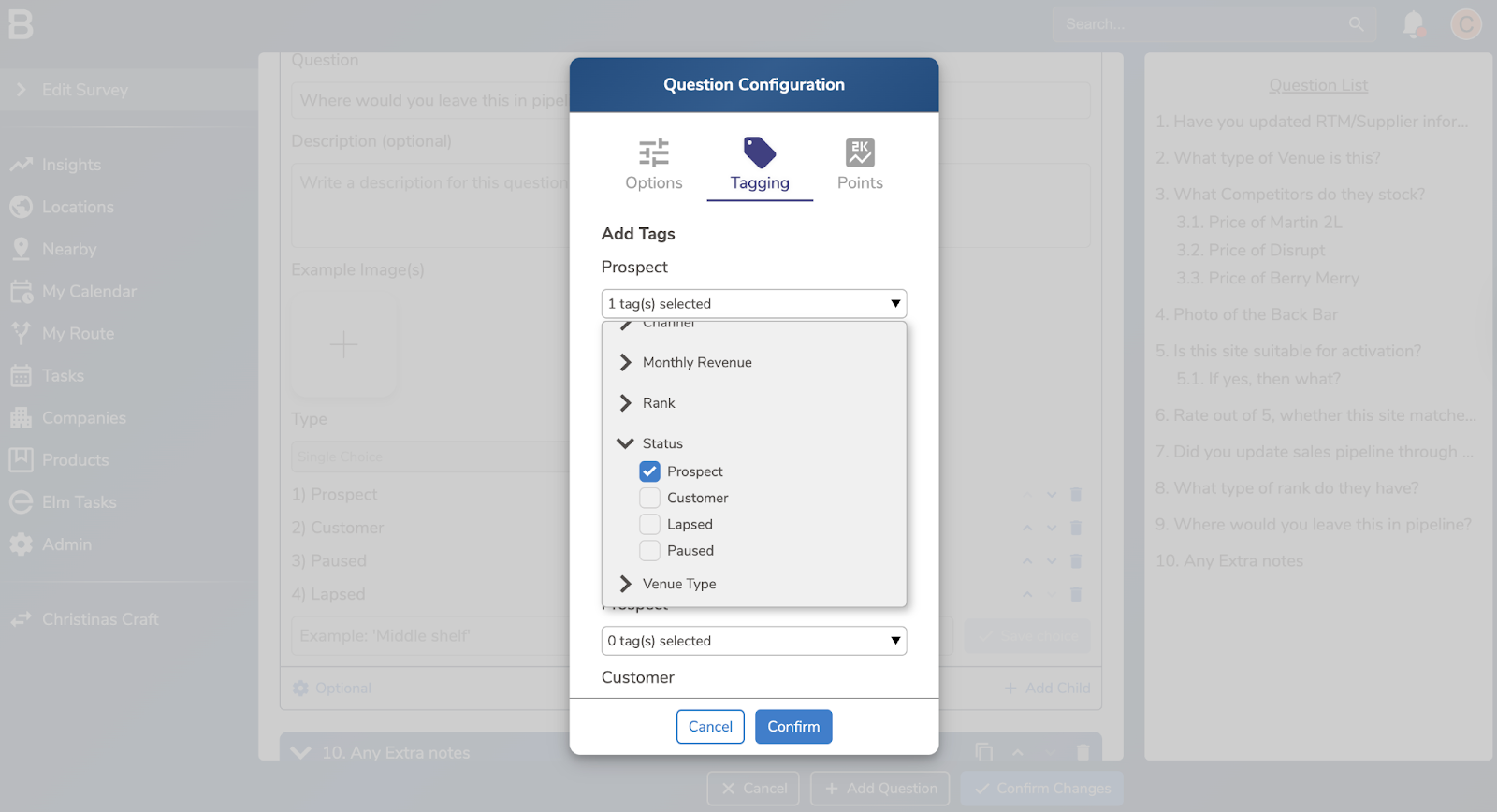Viewport: 1497px width, 812px height.
Task: Open the Admin gear menu item
Action: 66,544
